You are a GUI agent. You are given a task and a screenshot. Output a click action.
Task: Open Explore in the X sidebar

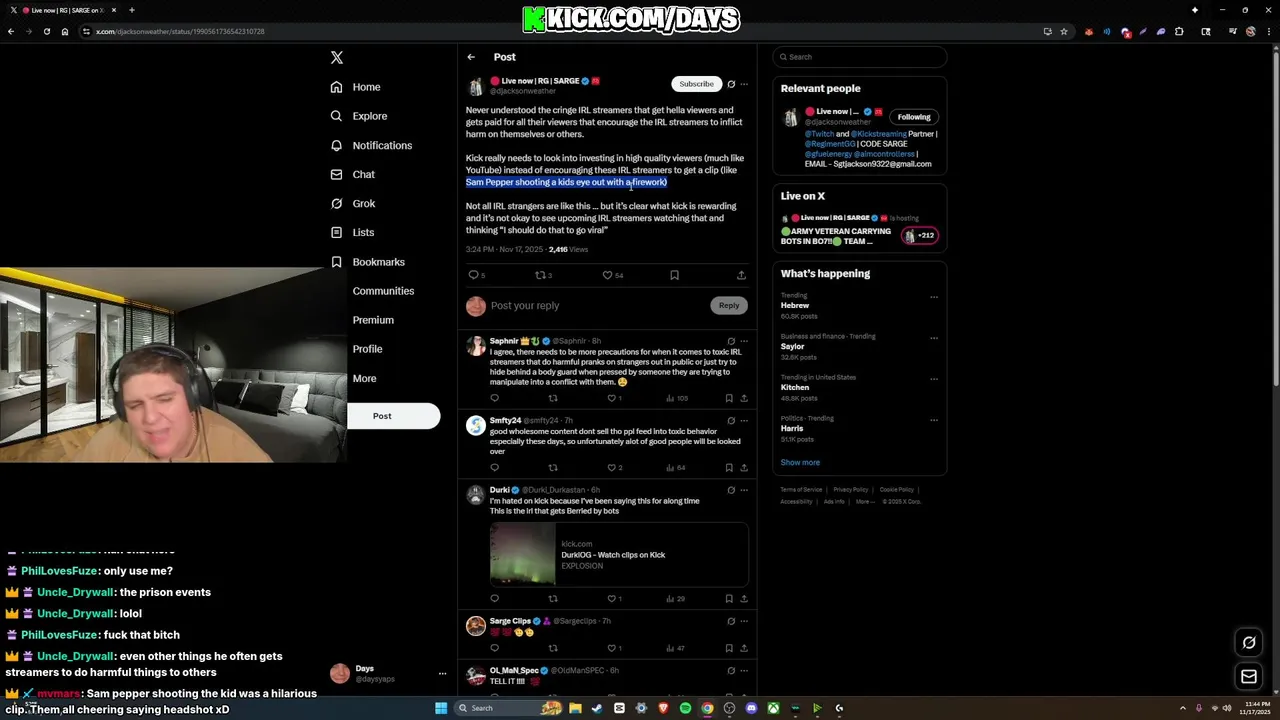point(358,116)
